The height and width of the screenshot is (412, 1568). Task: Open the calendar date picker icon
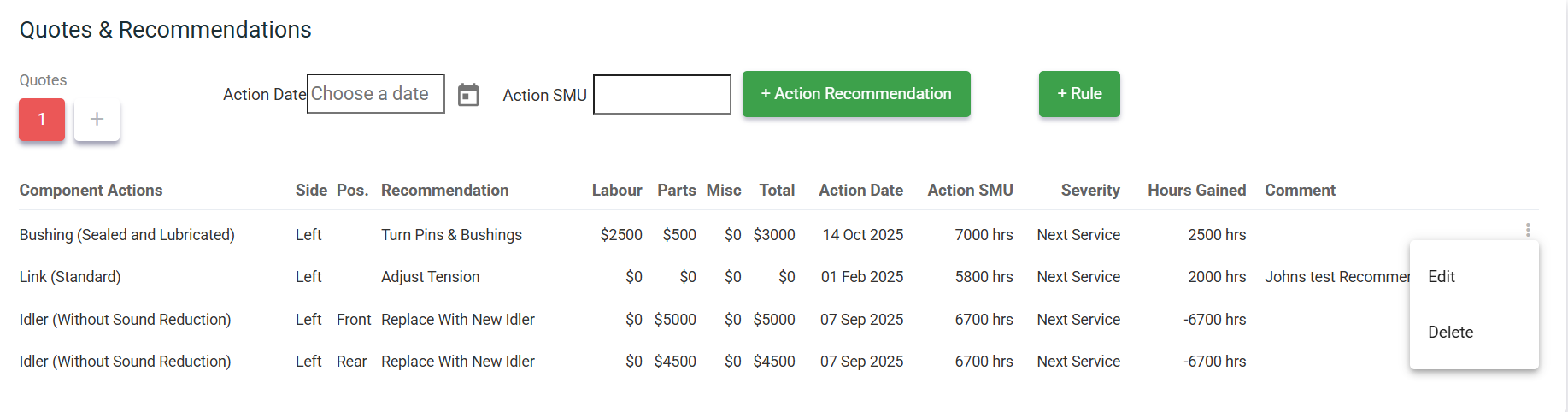[468, 95]
